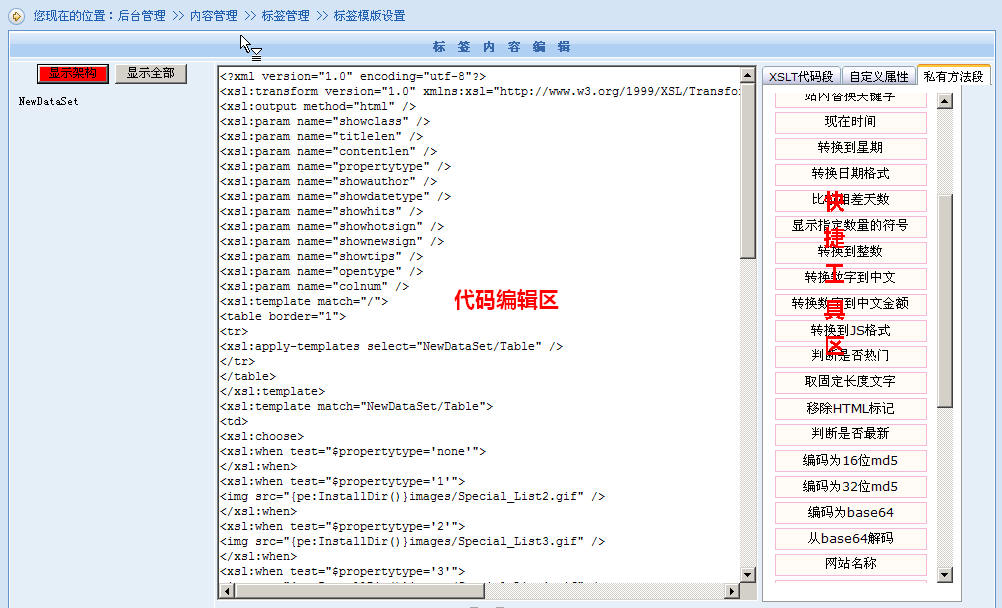Insert the 现在时间 method
This screenshot has height=608, width=1002.
click(x=850, y=122)
